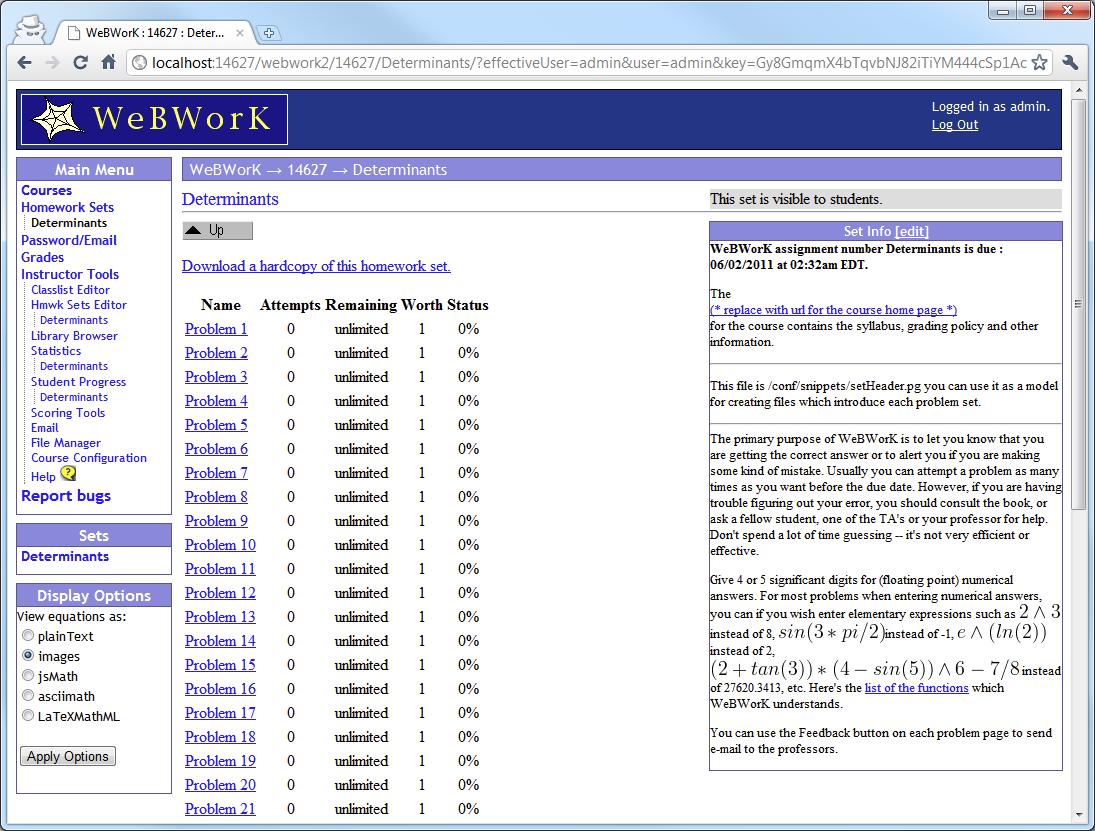Go to Password/Email menu item
This screenshot has width=1095, height=831.
(x=68, y=240)
